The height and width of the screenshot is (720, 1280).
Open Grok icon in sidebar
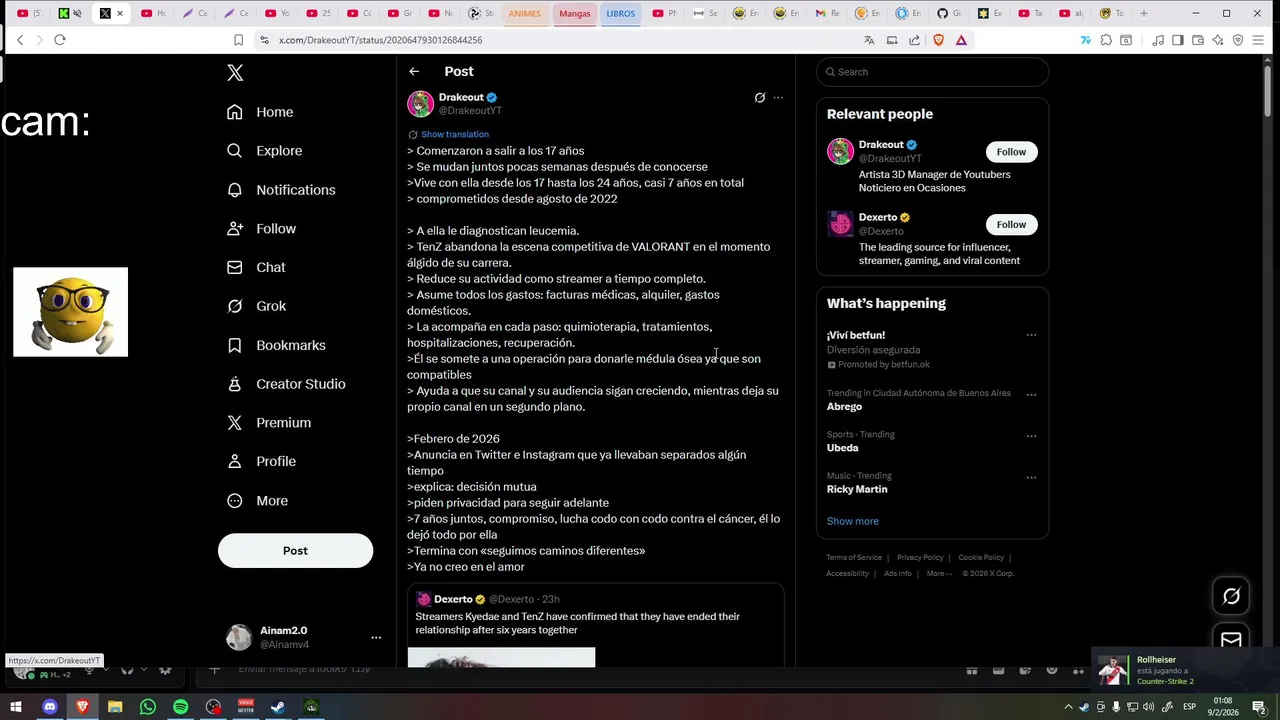[x=234, y=306]
